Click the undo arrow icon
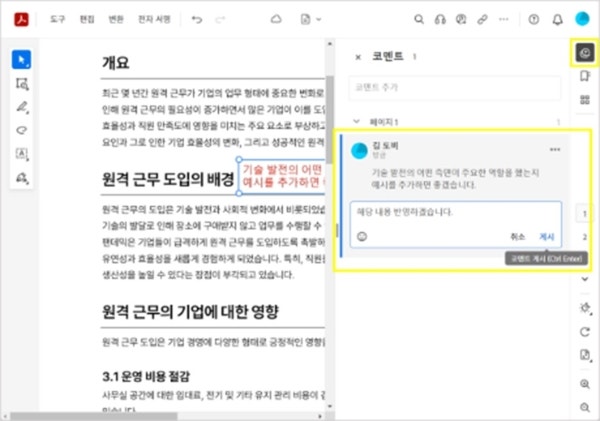Screen dimensions: 600x421 [197, 19]
